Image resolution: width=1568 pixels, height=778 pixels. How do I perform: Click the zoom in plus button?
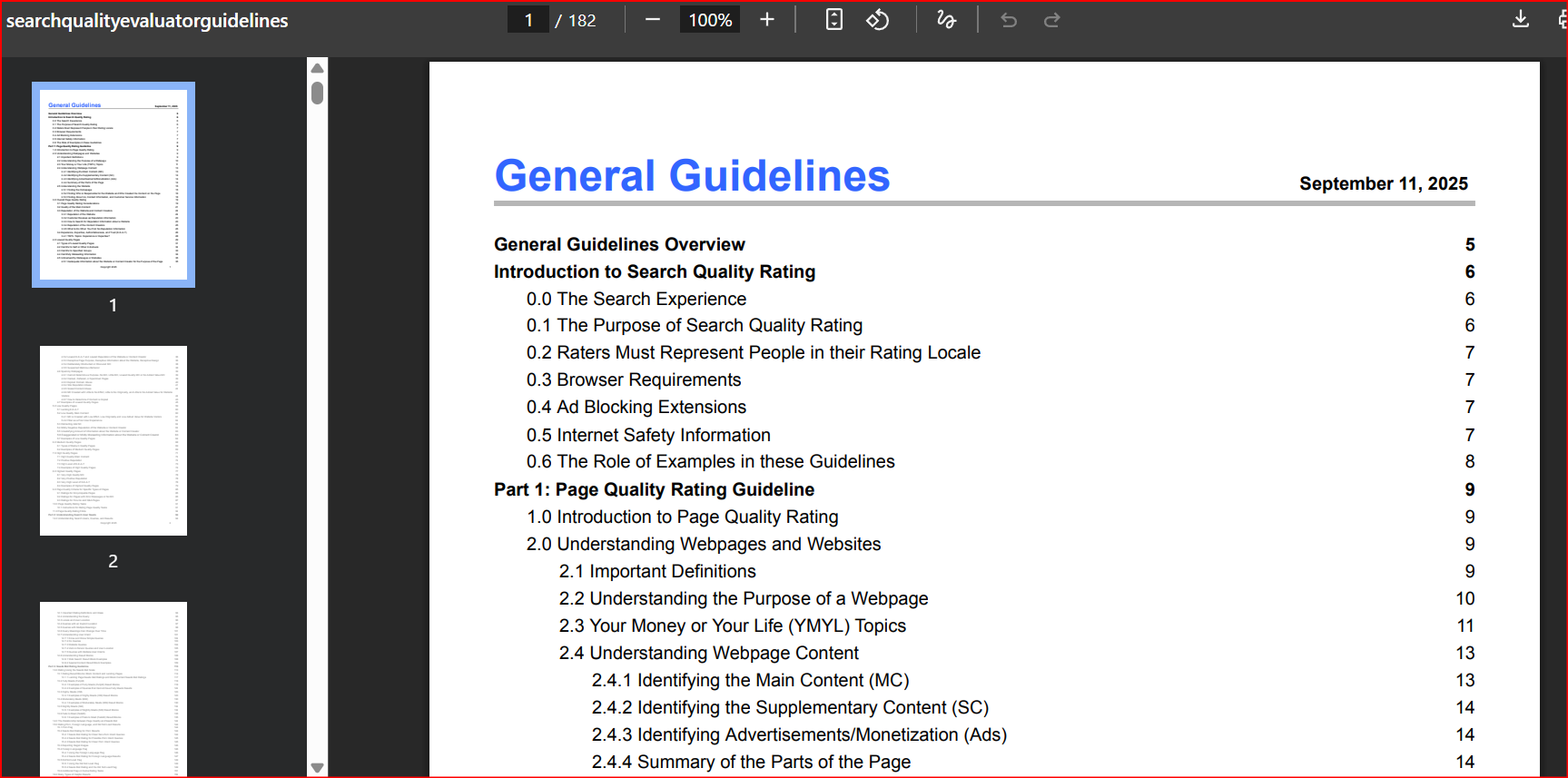767,20
